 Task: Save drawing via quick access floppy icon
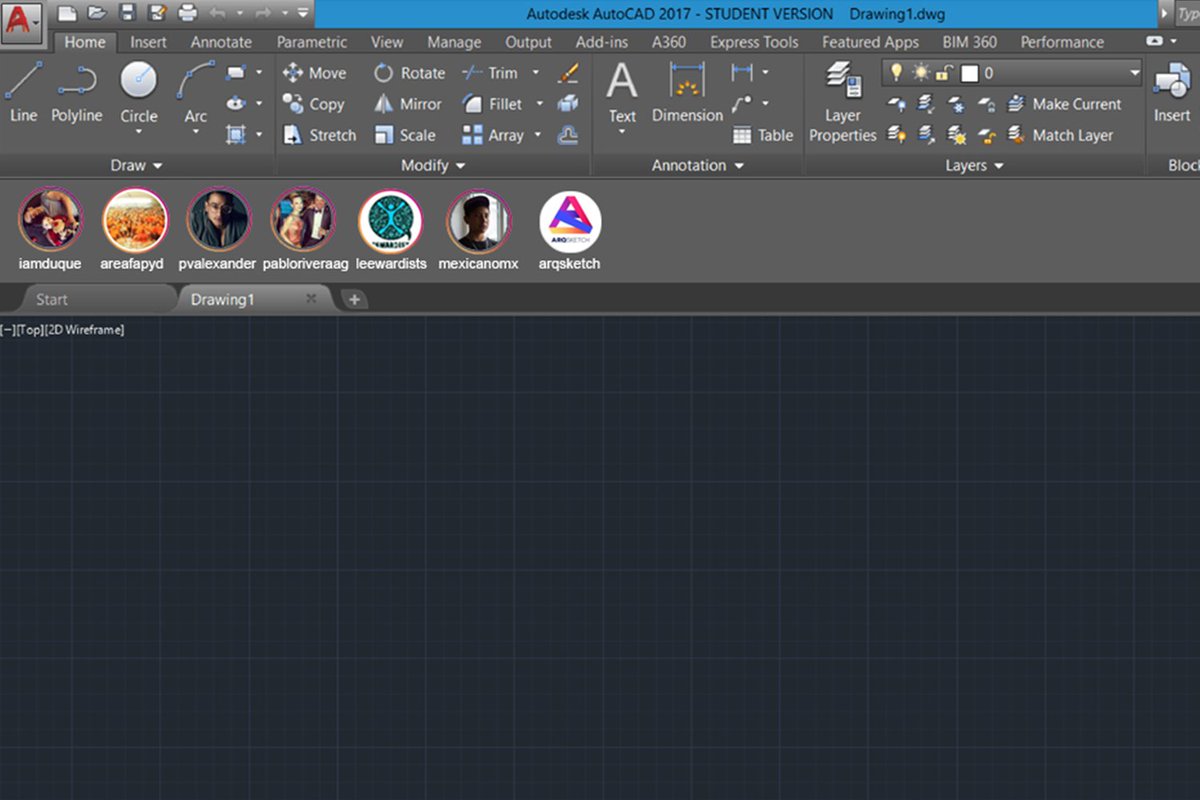pyautogui.click(x=127, y=13)
